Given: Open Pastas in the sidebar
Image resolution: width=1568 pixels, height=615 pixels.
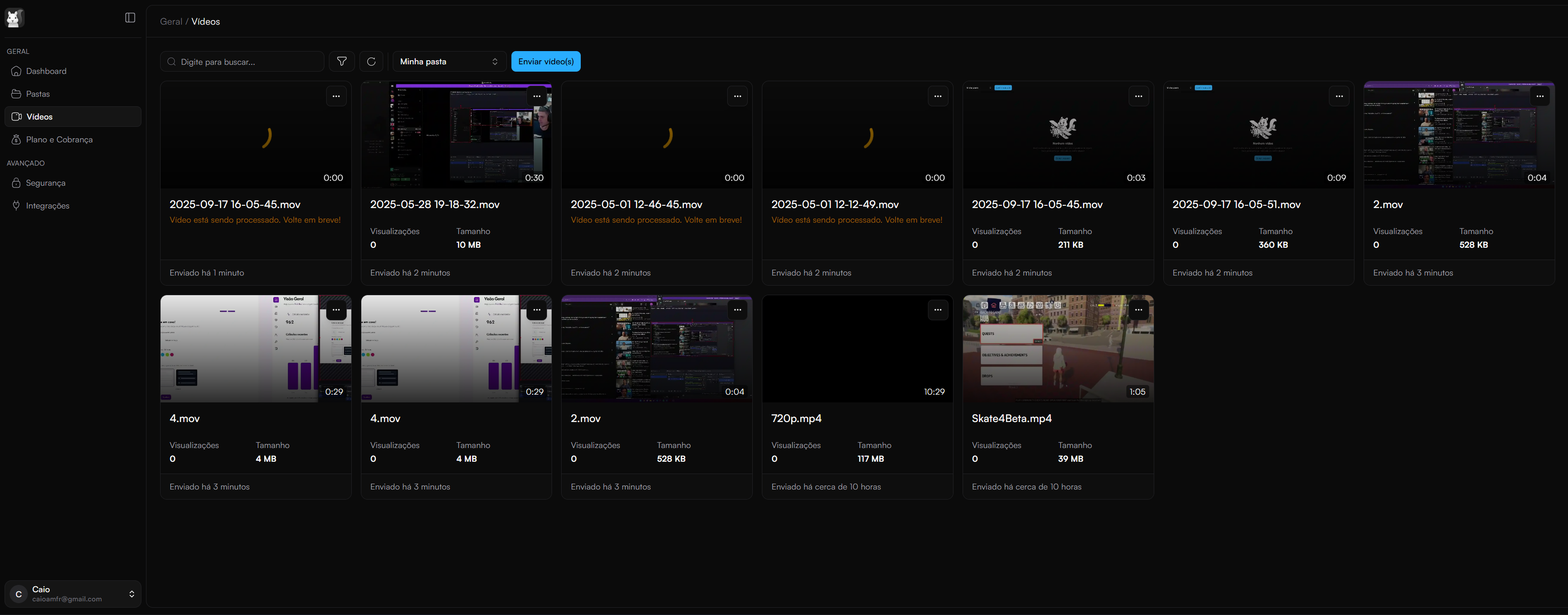Looking at the screenshot, I should [73, 94].
